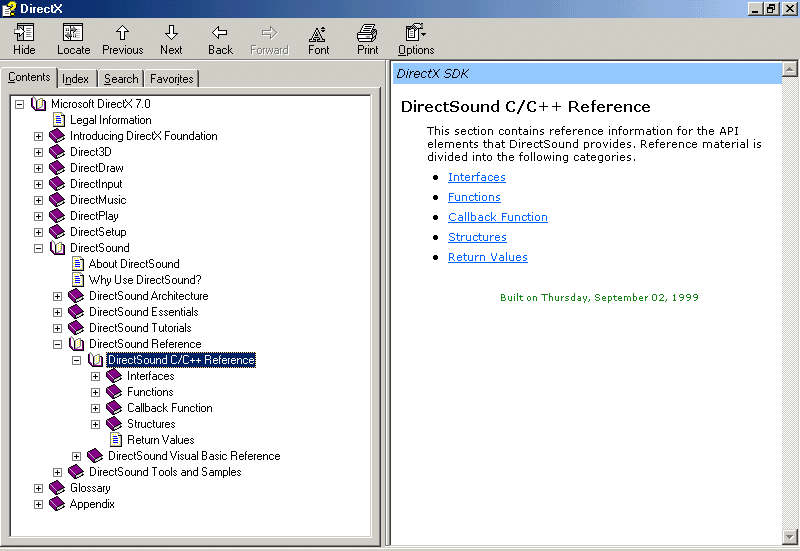The image size is (800, 551).
Task: Open the Callback Function hyperlink
Action: [x=497, y=217]
